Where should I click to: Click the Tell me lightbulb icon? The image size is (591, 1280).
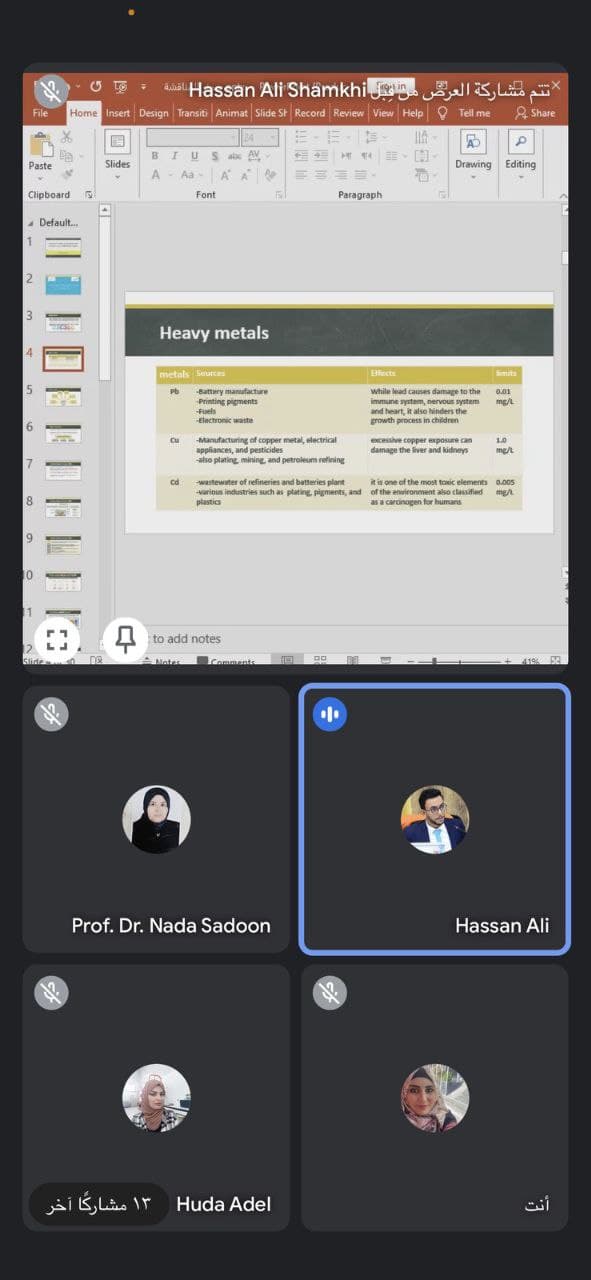click(443, 113)
